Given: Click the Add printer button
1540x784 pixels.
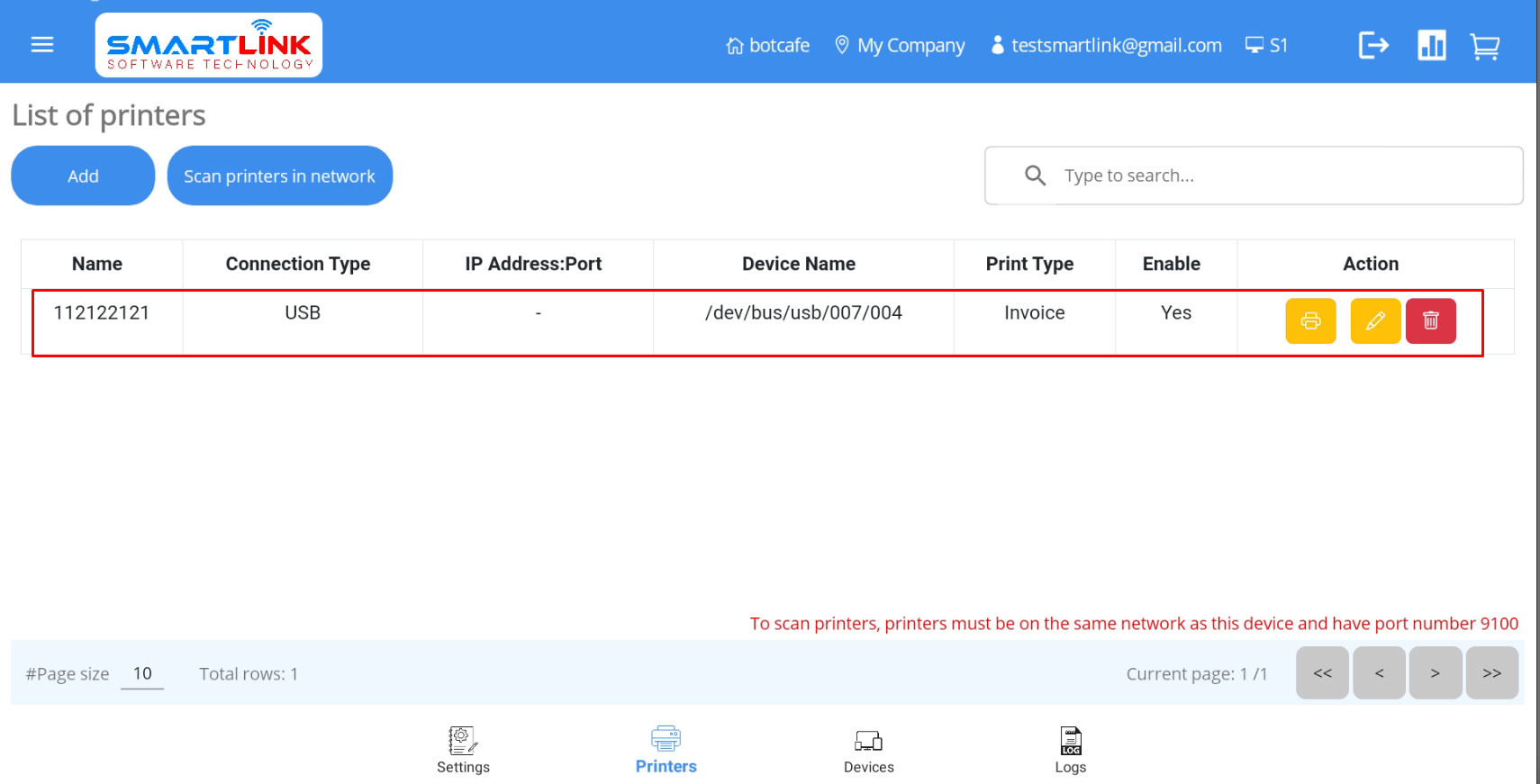Looking at the screenshot, I should (83, 176).
